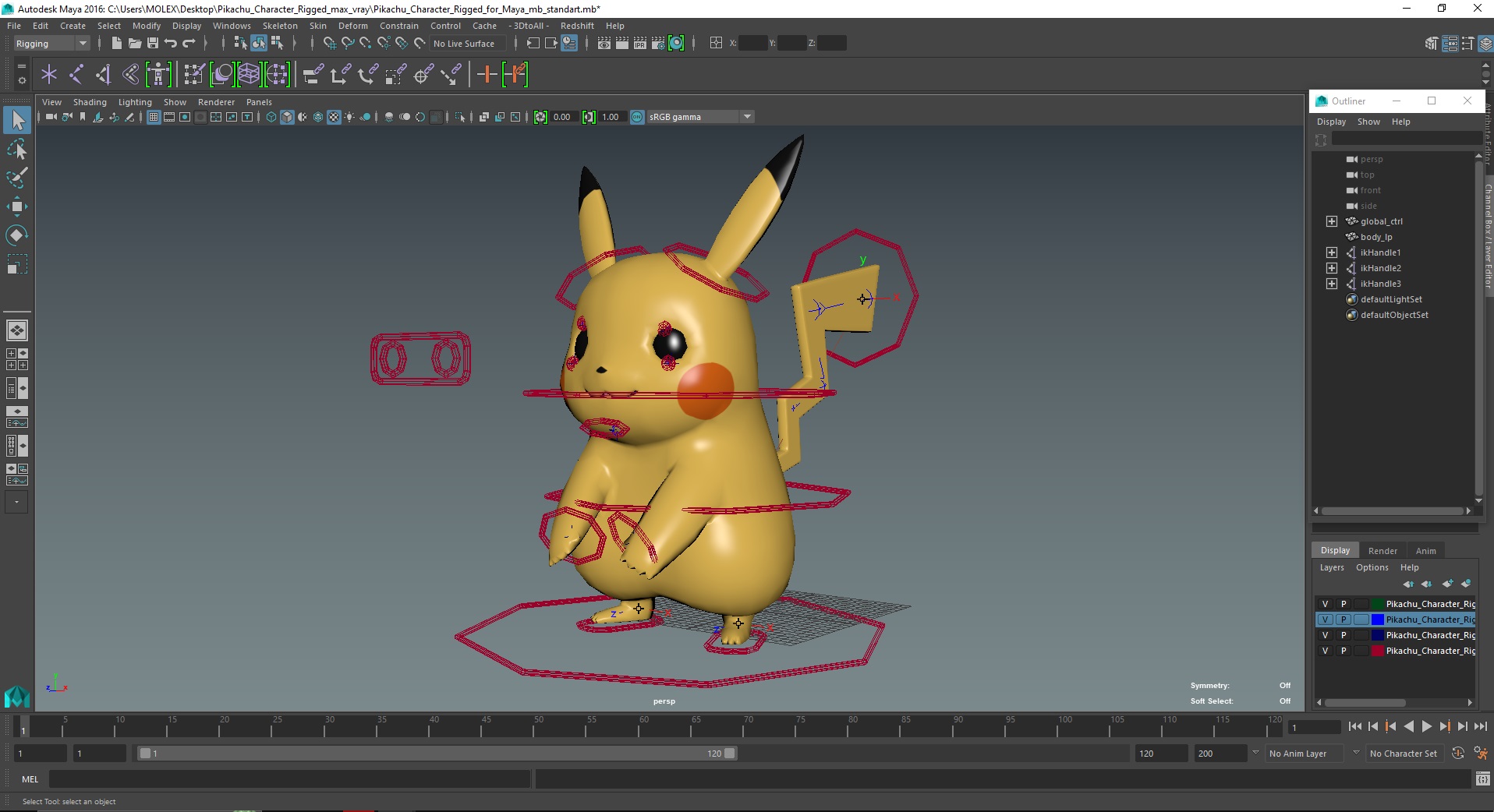Toggle the viewport grid display icon
Screen dimensions: 1494x812
click(x=154, y=117)
